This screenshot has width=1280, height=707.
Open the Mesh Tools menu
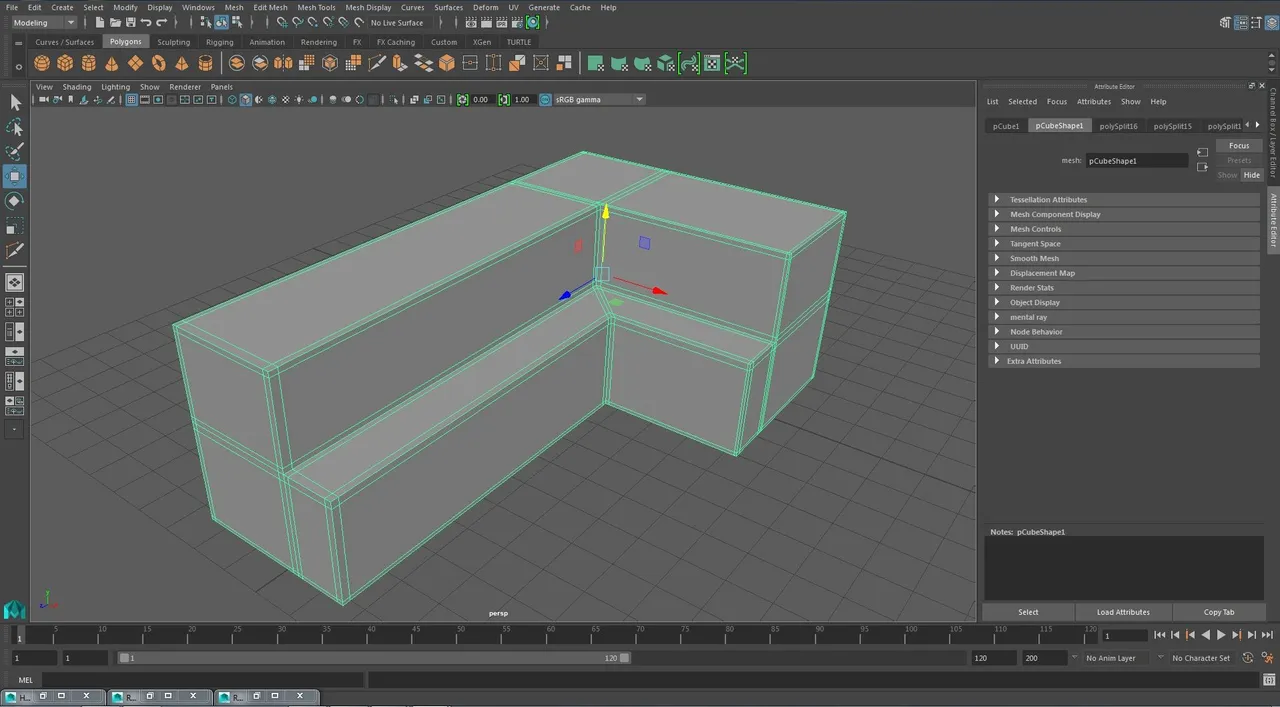coord(316,7)
